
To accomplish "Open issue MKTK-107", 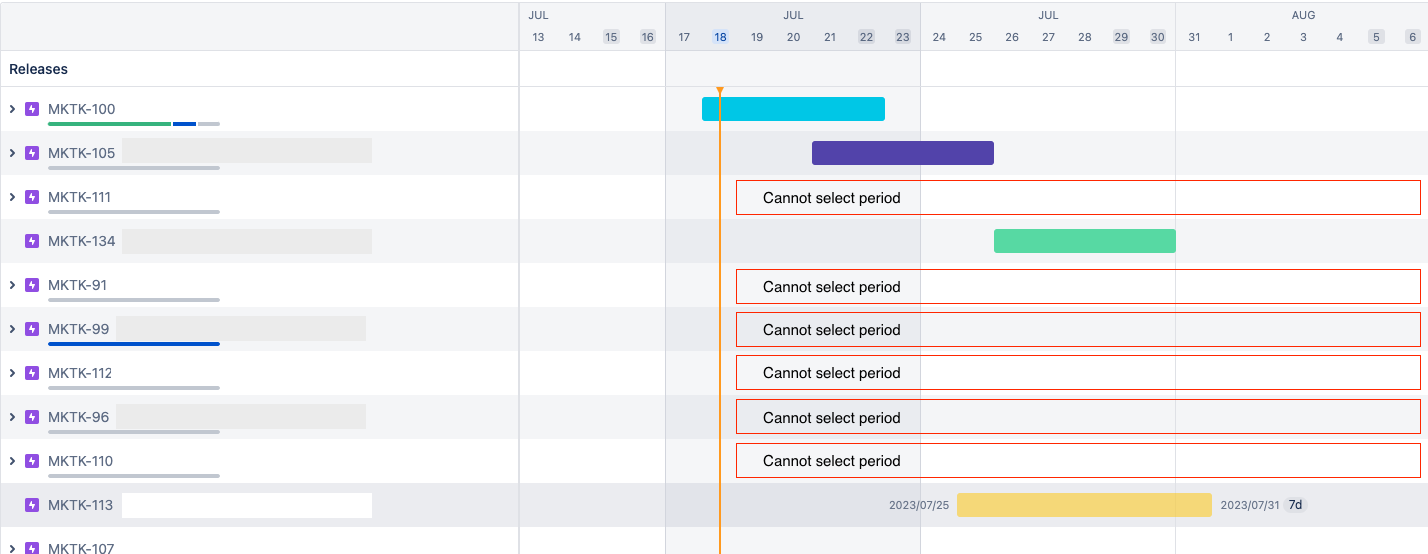I will click(x=81, y=548).
